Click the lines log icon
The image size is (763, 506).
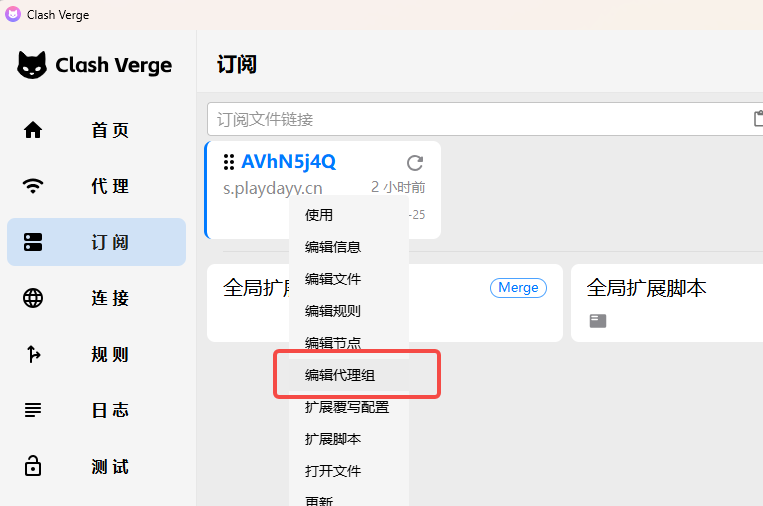(x=33, y=410)
